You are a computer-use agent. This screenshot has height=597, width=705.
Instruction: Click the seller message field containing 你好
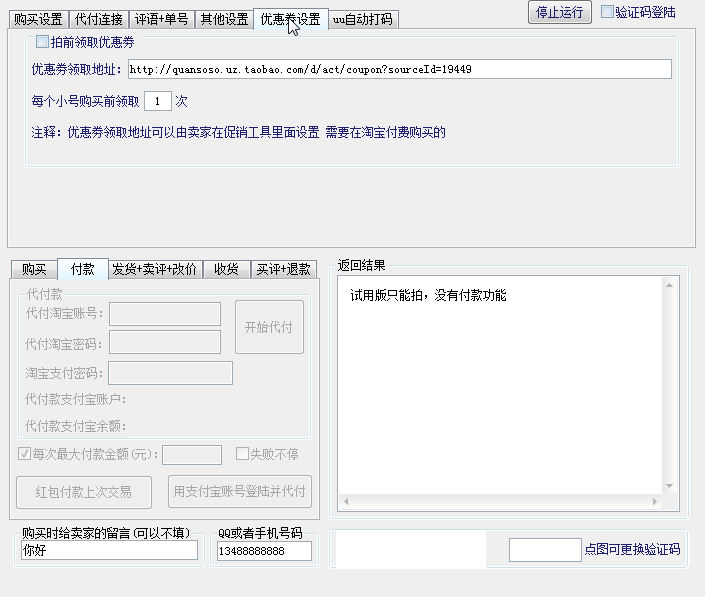[109, 550]
